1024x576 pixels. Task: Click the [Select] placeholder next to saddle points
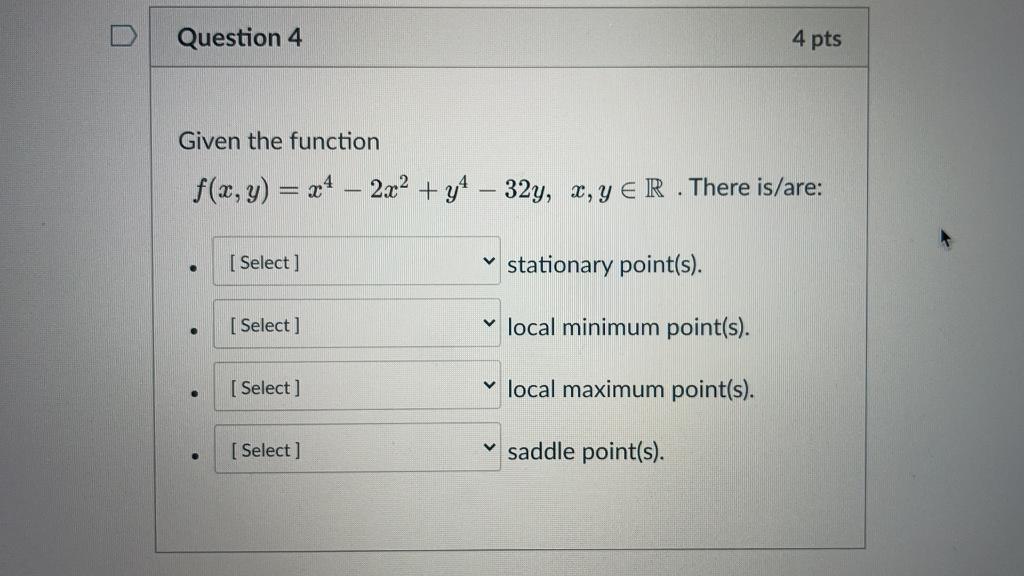(264, 449)
